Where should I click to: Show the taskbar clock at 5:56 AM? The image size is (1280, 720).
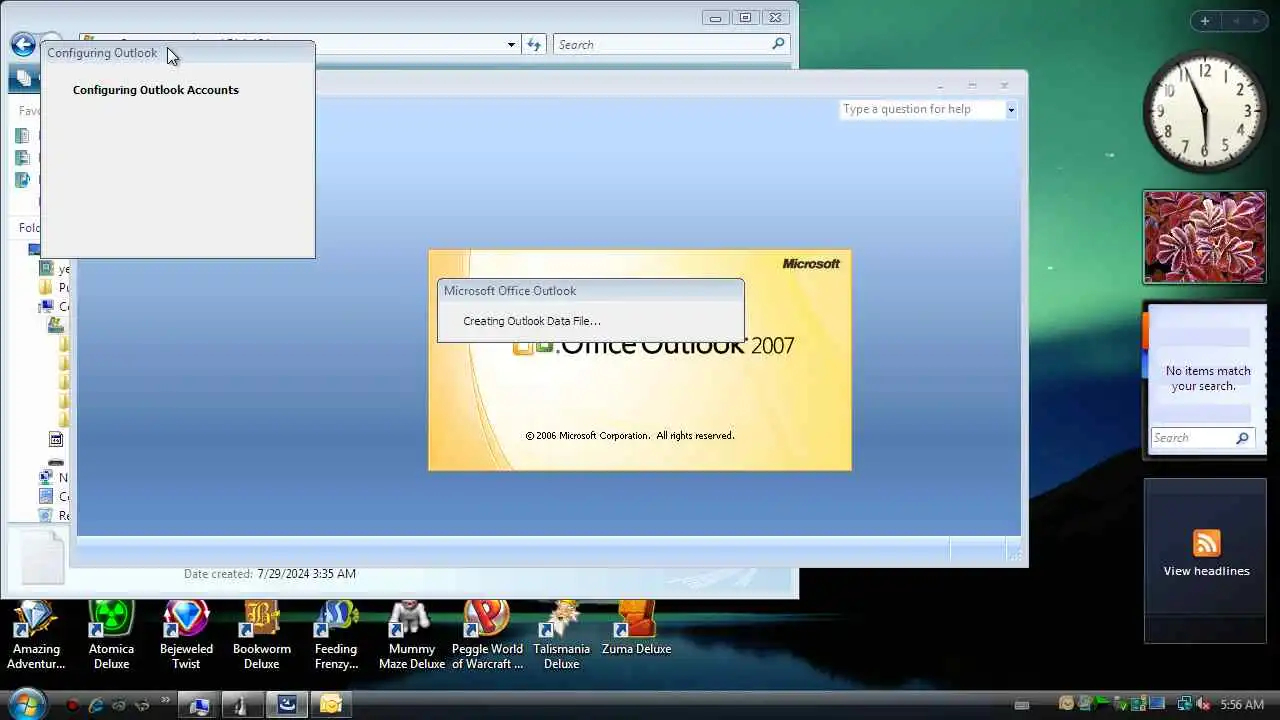[1242, 705]
